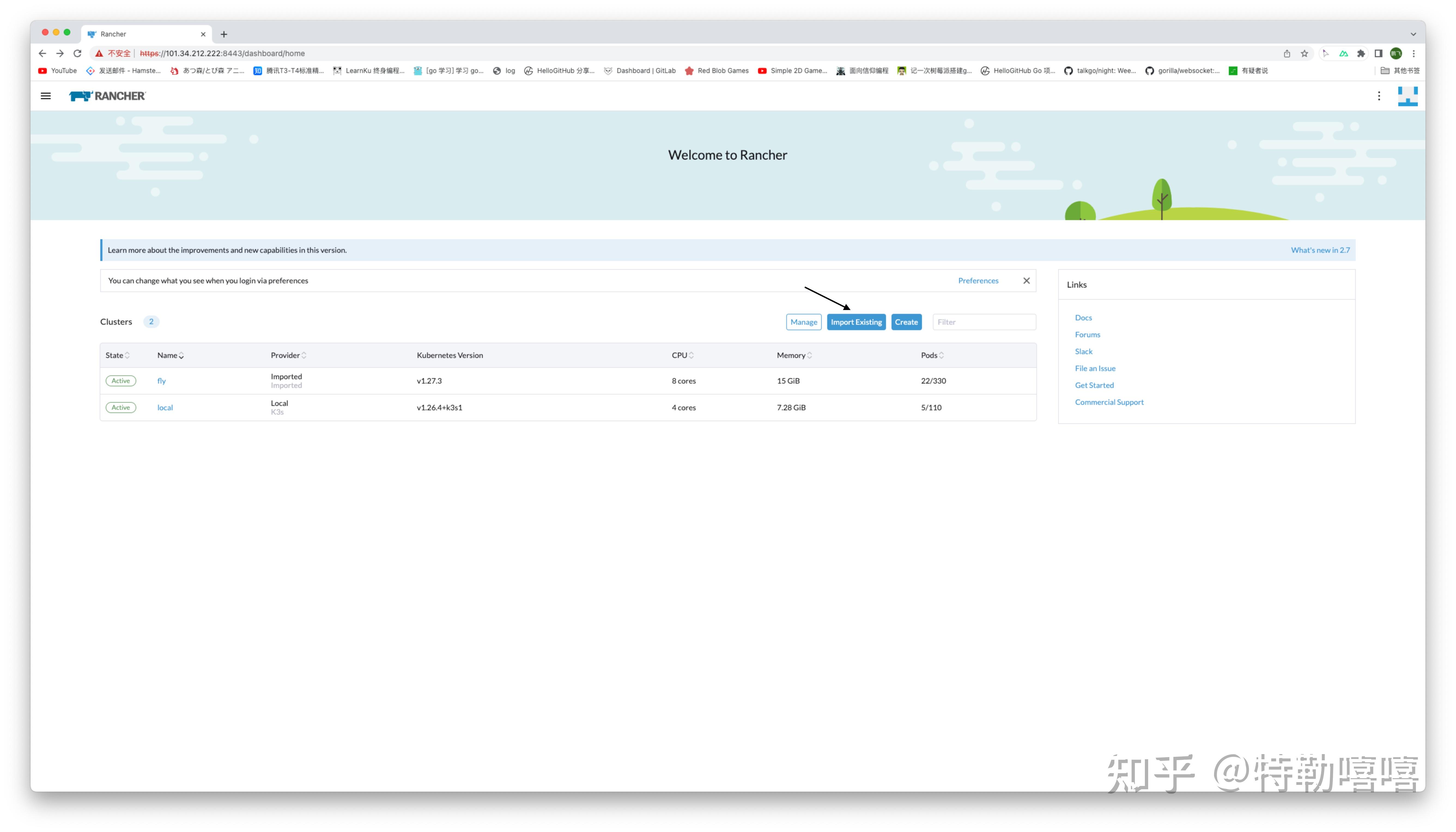Open the Manage clusters button
Viewport: 1456px width, 832px height.
803,322
